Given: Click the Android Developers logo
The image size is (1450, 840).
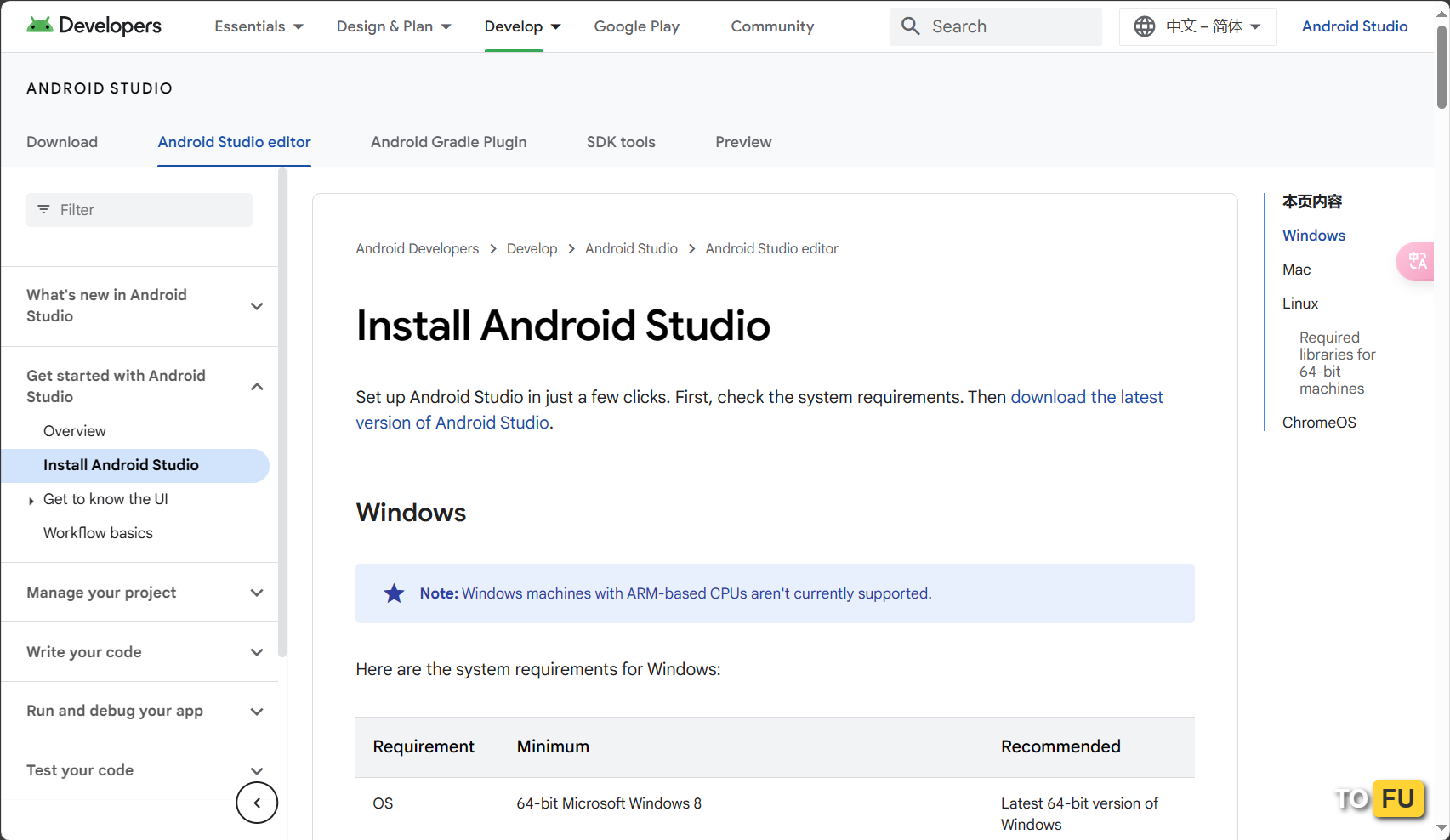Looking at the screenshot, I should [x=94, y=26].
